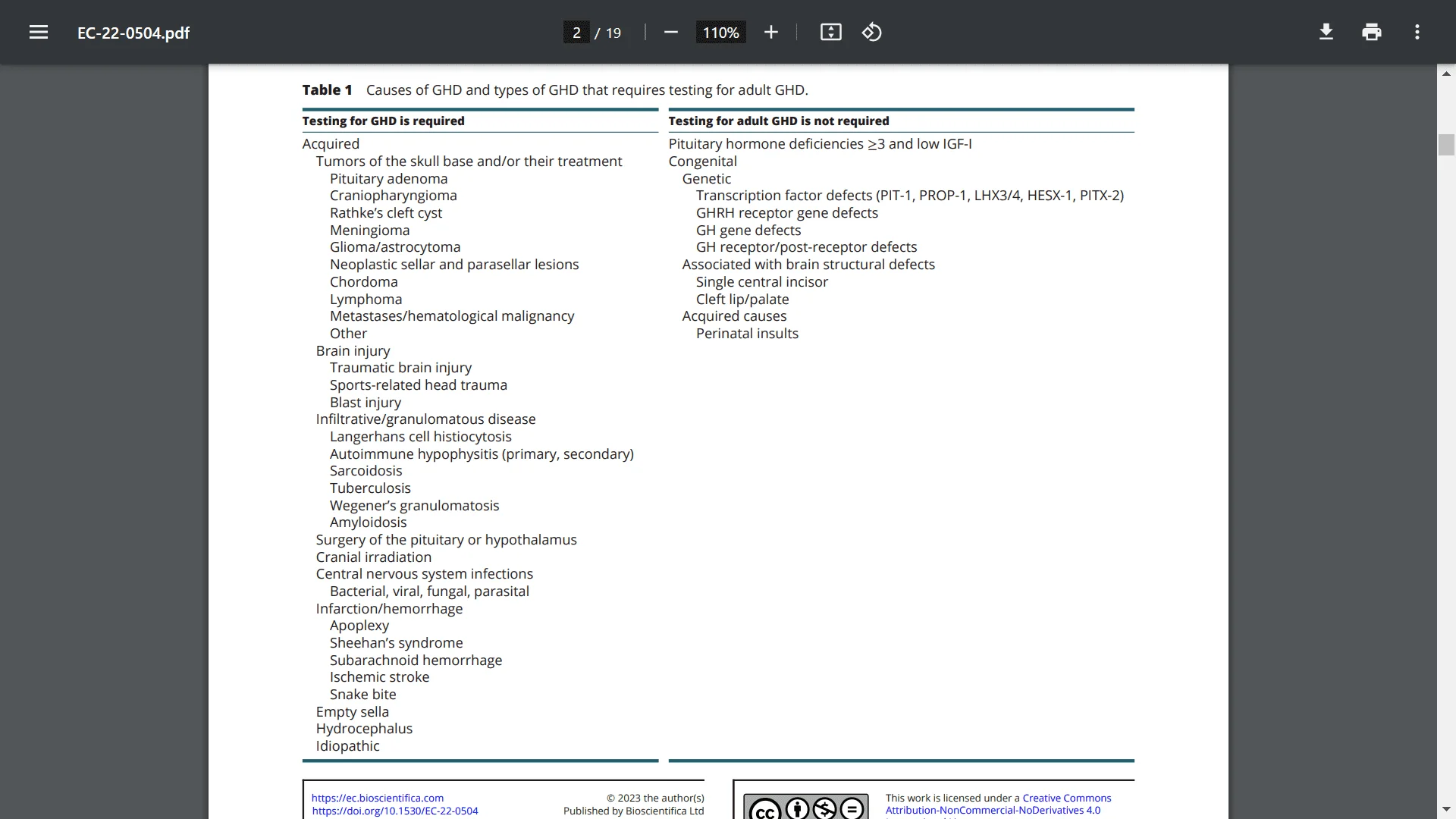Screen dimensions: 1456x819
Task: Download the PDF file
Action: point(1326,32)
